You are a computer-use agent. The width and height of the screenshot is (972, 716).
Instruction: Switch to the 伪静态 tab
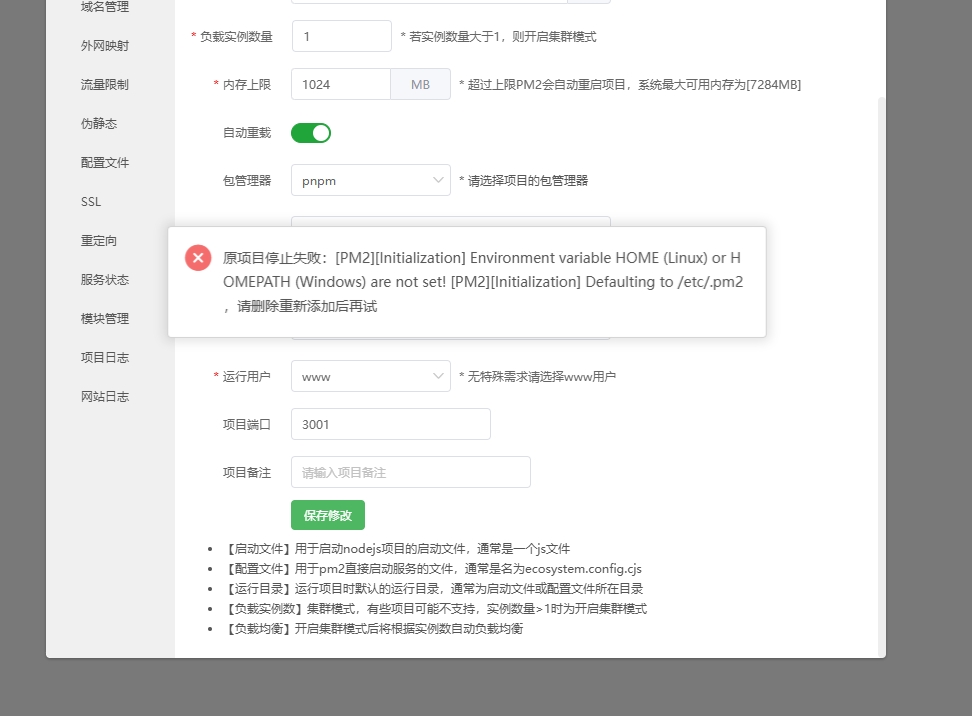pyautogui.click(x=99, y=124)
